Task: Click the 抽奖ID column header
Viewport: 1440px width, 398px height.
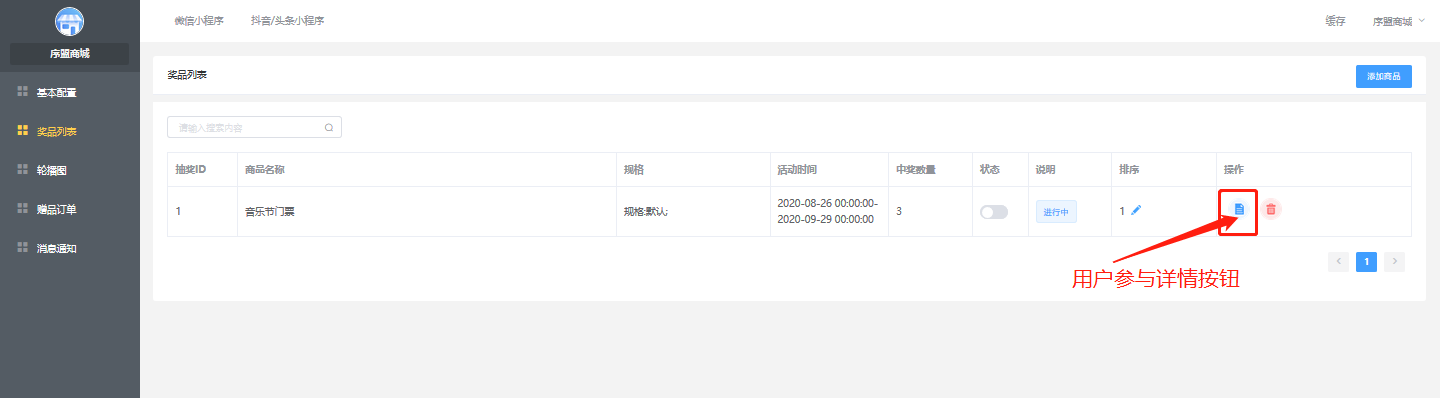Action: click(x=191, y=169)
